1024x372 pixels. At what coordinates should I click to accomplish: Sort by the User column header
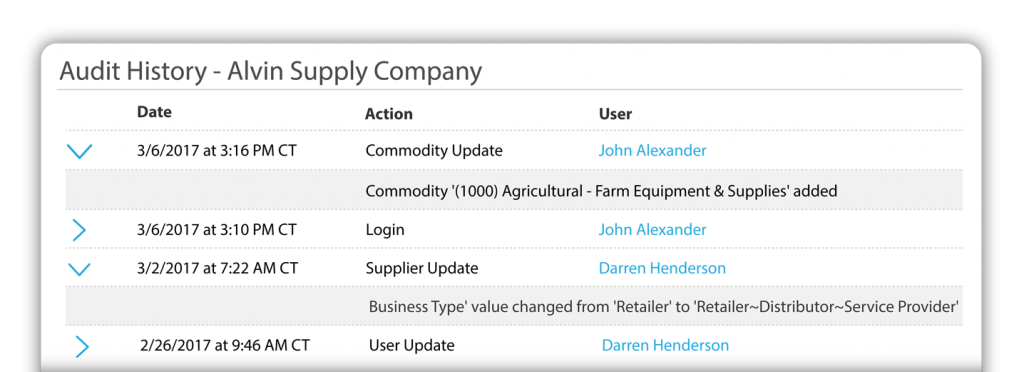pos(615,114)
